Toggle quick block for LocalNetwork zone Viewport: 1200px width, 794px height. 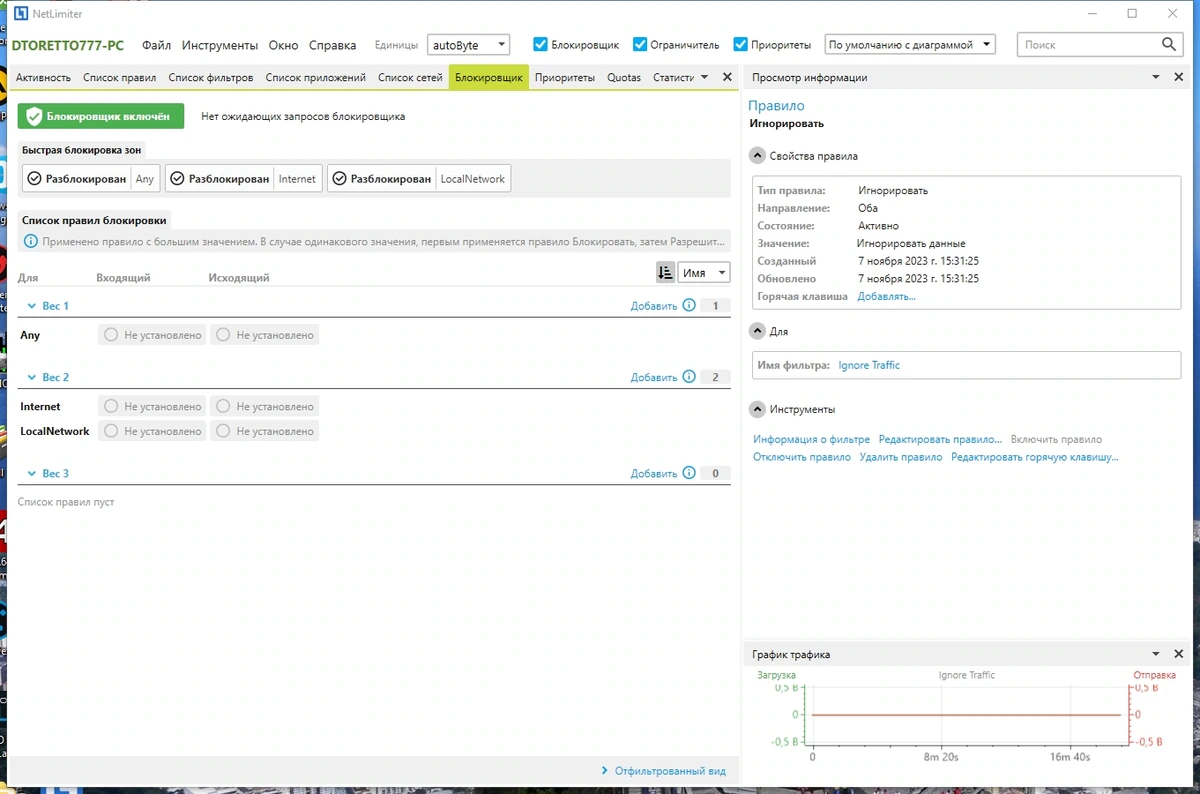pyautogui.click(x=419, y=179)
